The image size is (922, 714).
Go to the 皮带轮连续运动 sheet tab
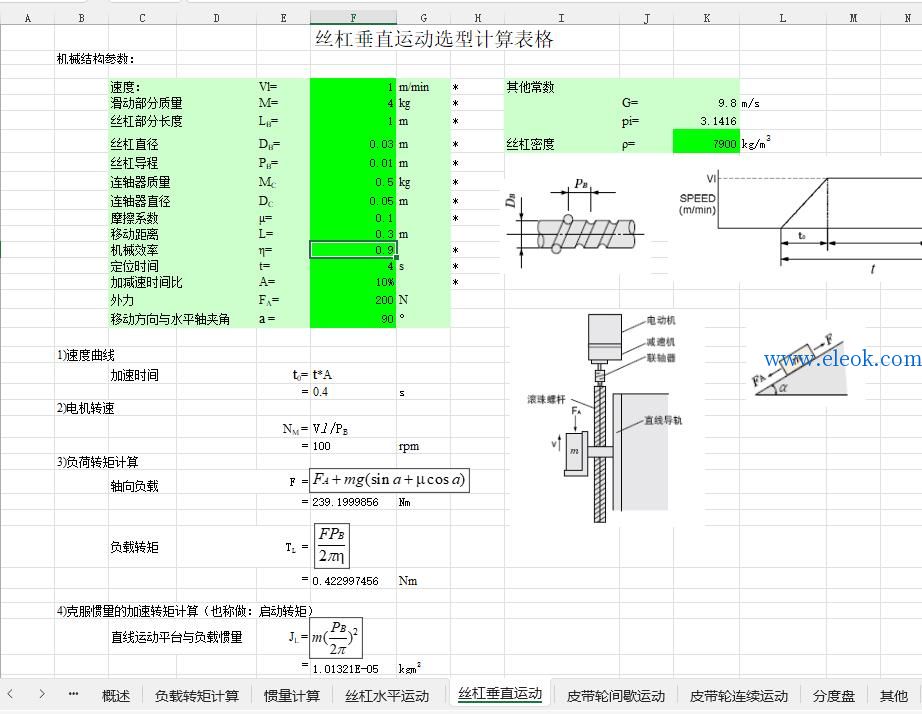pyautogui.click(x=739, y=696)
